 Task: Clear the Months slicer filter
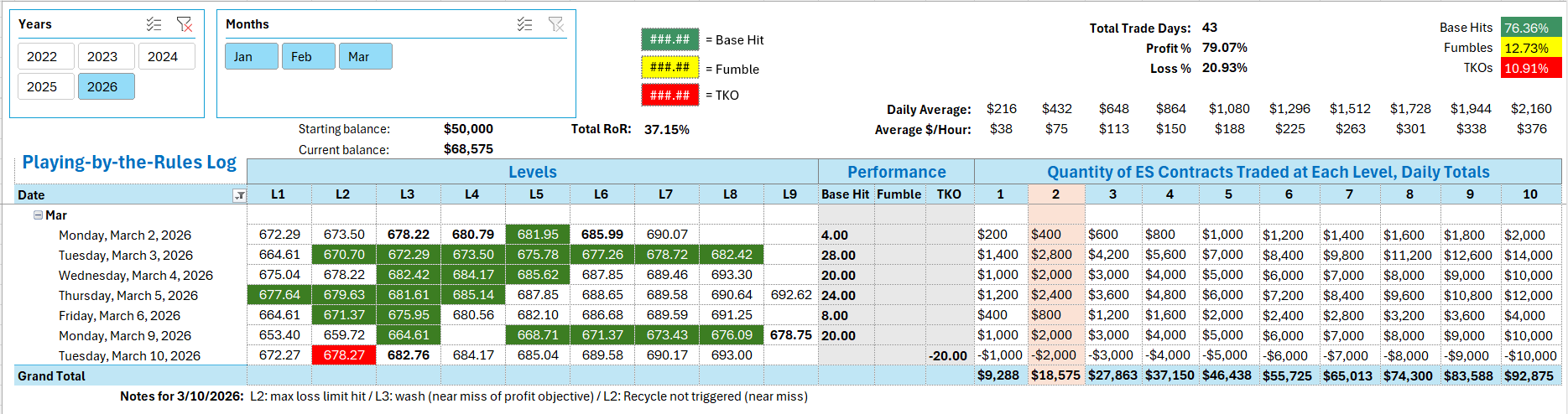pyautogui.click(x=555, y=24)
